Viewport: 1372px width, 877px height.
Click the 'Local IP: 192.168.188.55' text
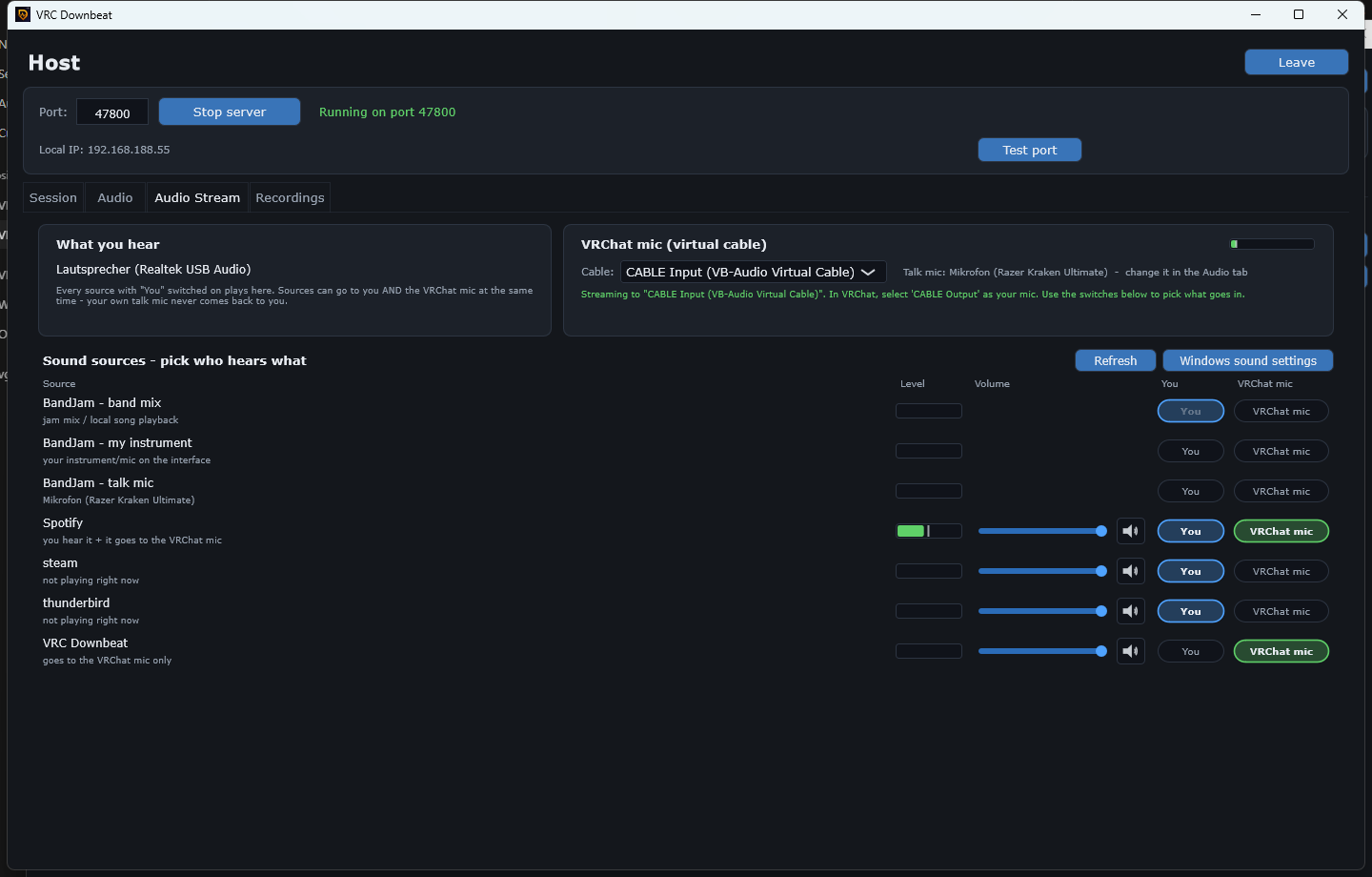104,150
